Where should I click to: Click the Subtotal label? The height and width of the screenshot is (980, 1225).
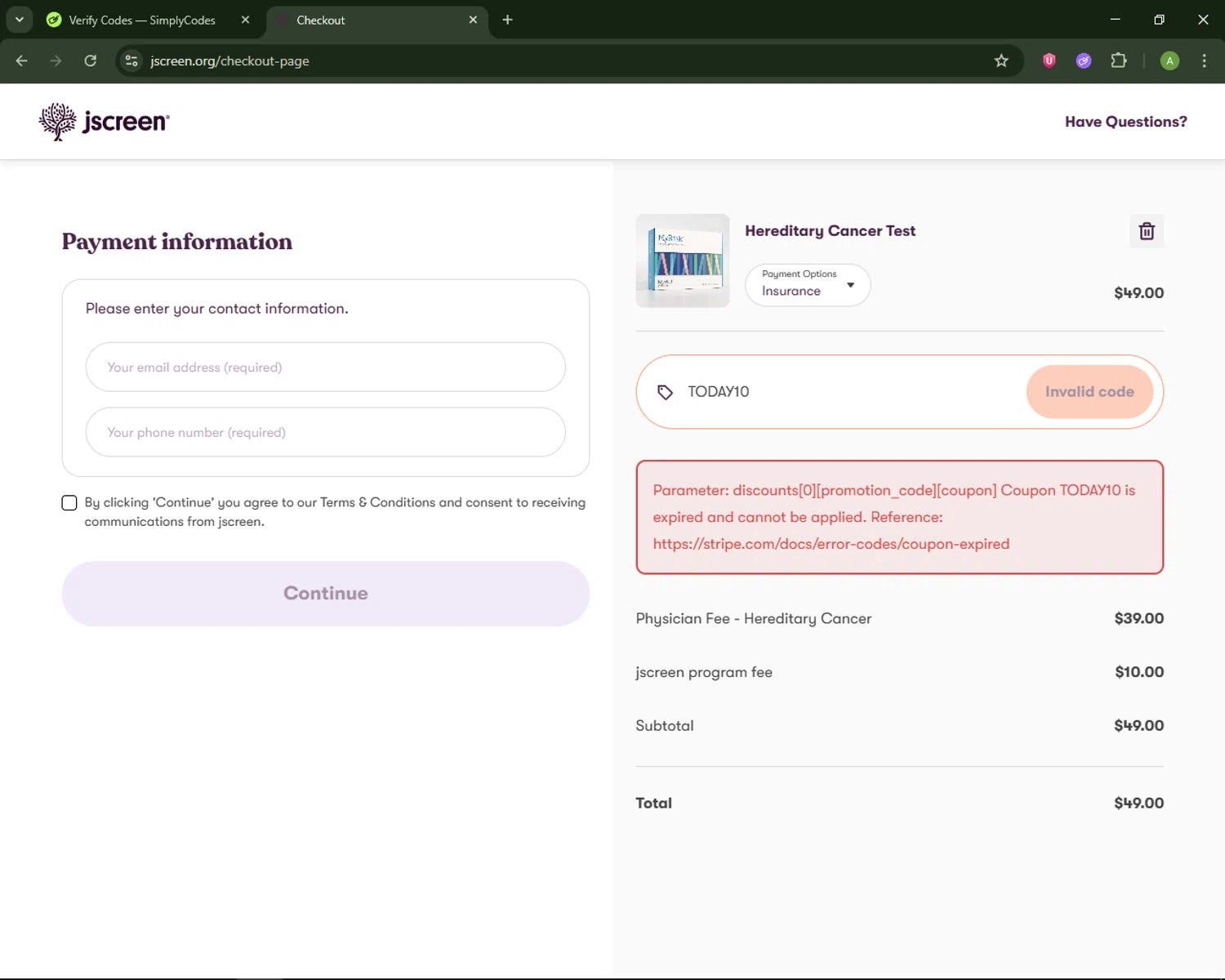[x=665, y=726]
